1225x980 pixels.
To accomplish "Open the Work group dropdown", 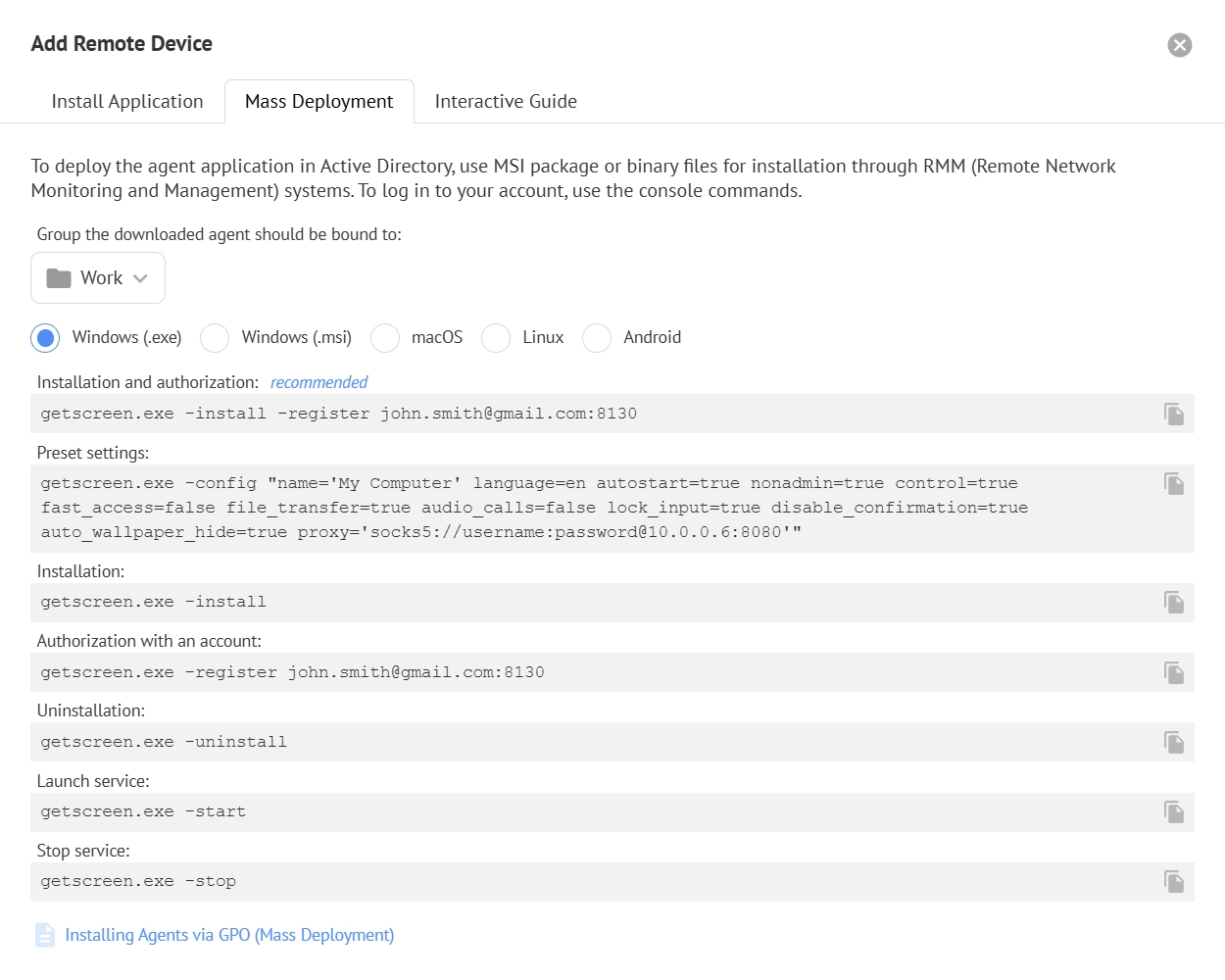I will pyautogui.click(x=98, y=278).
